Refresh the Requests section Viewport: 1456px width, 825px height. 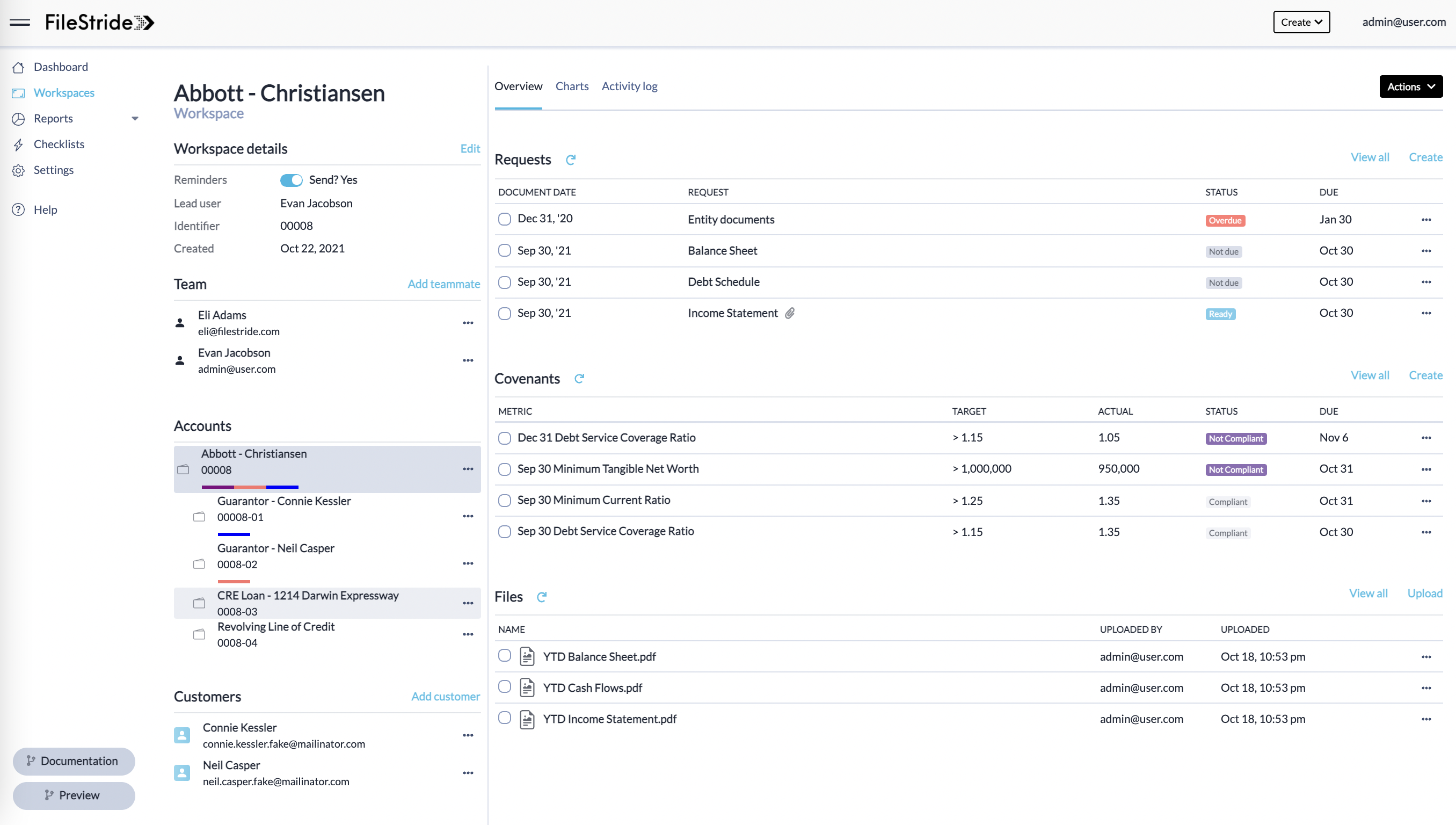click(570, 161)
